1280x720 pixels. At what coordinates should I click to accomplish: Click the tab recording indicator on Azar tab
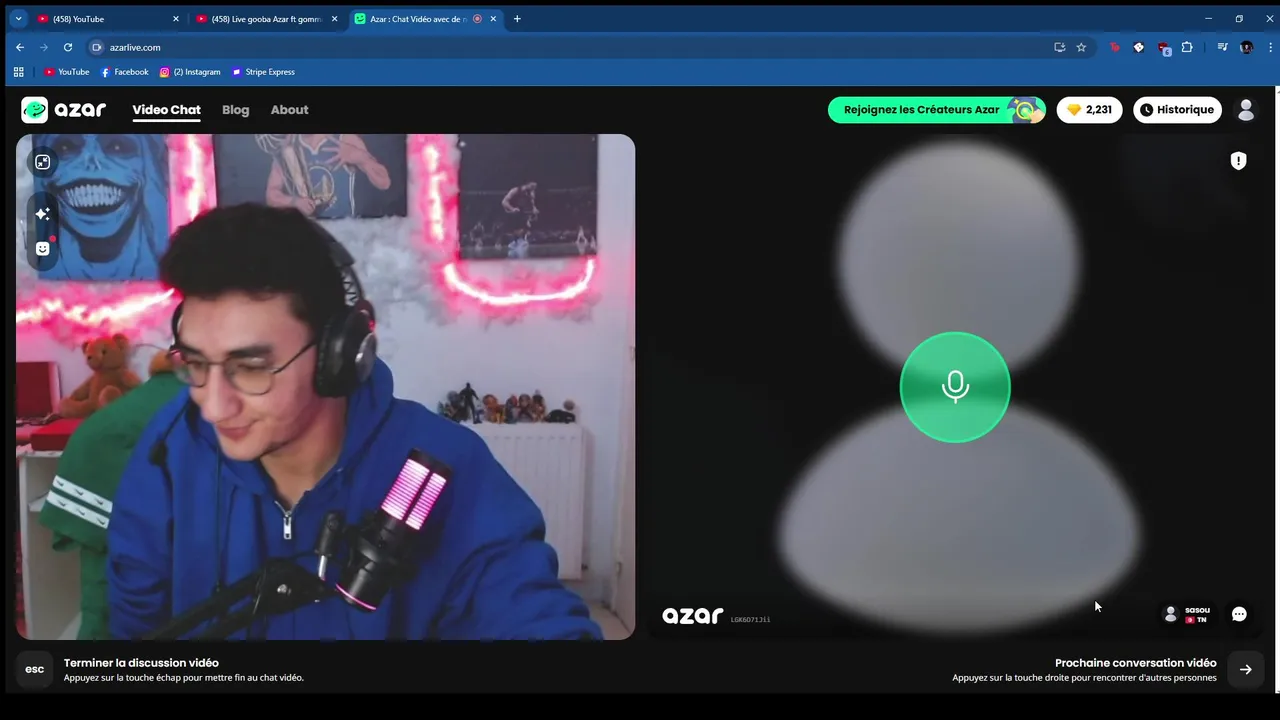477,19
